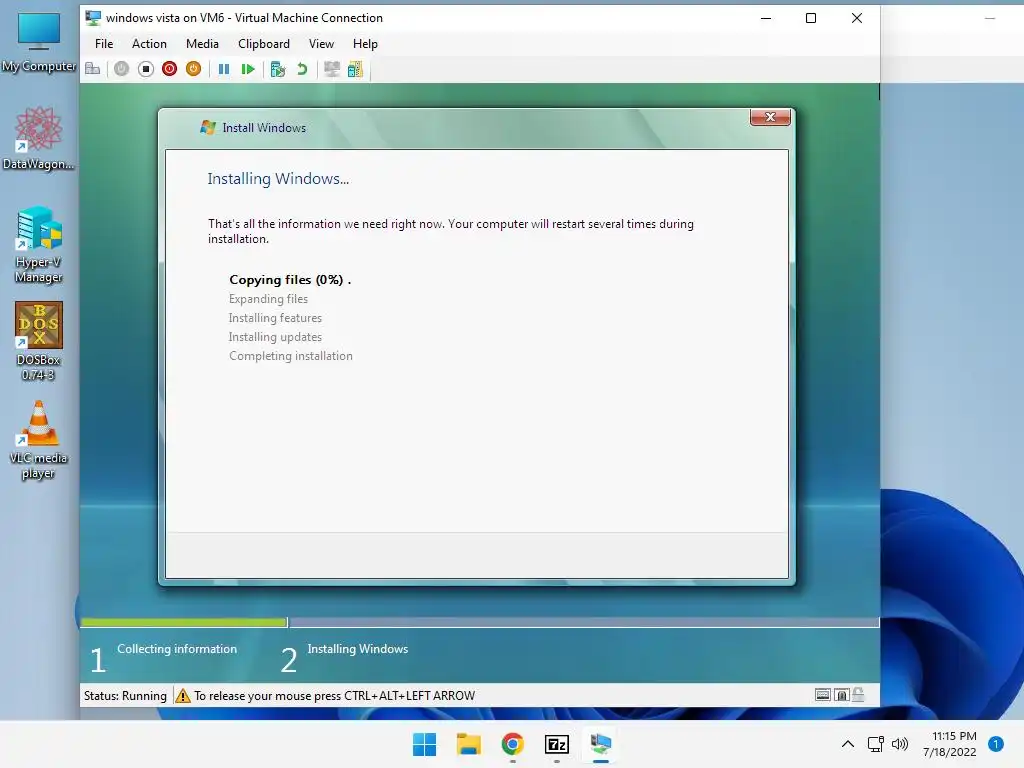
Task: Click the network icon in system tray
Action: pos(876,744)
